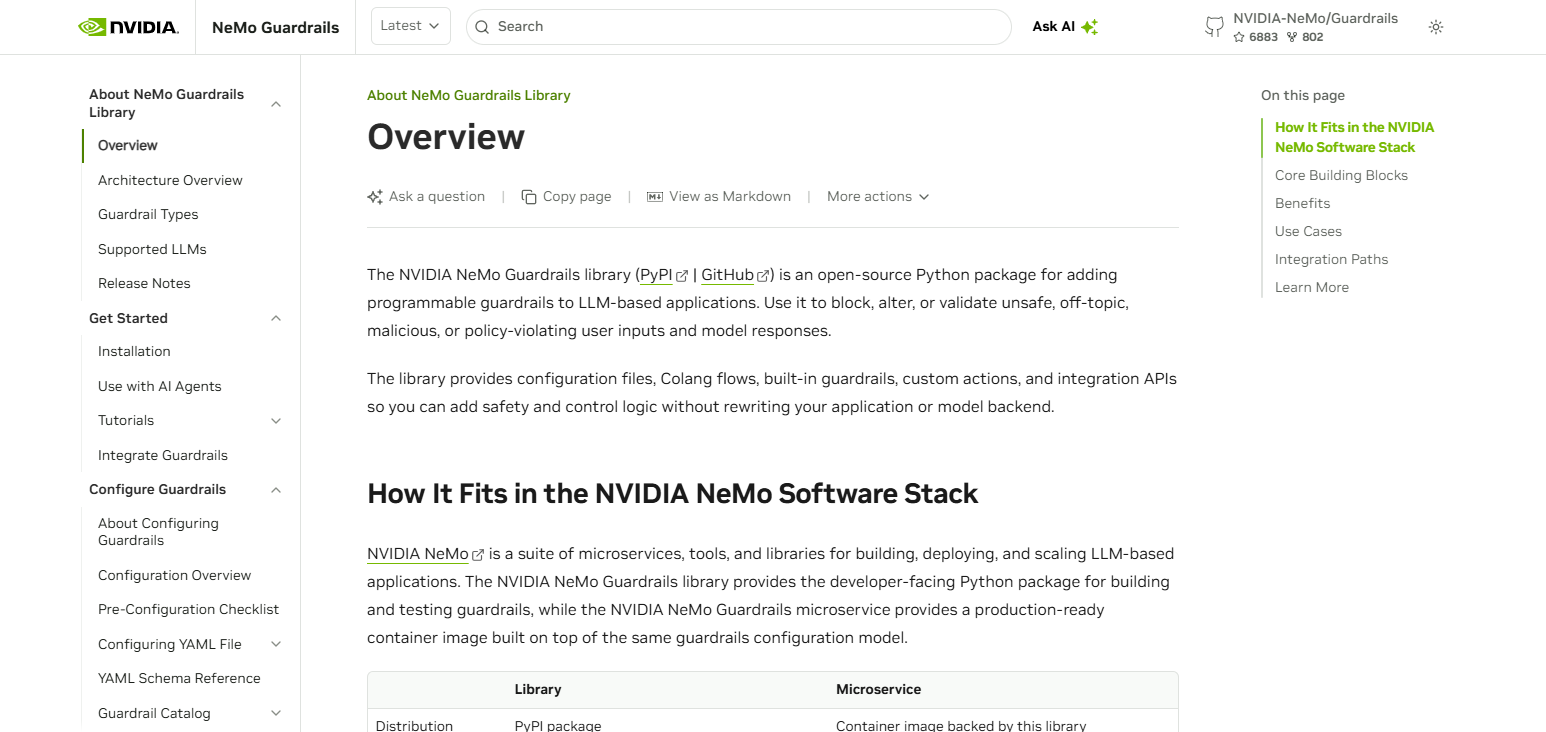The height and width of the screenshot is (732, 1546).
Task: Open the NVIDIA NeMo link
Action: click(418, 554)
